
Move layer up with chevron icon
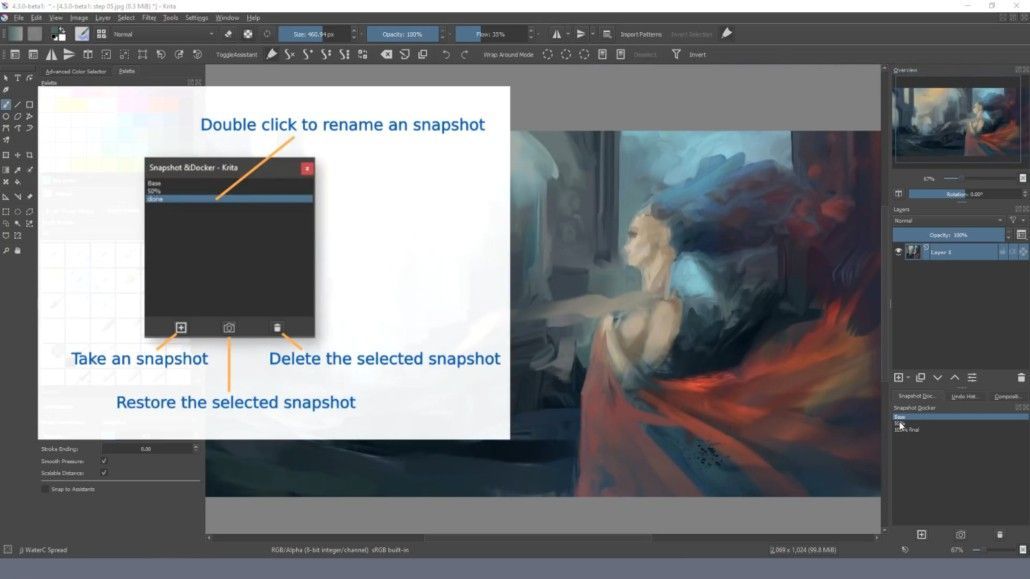pos(954,377)
